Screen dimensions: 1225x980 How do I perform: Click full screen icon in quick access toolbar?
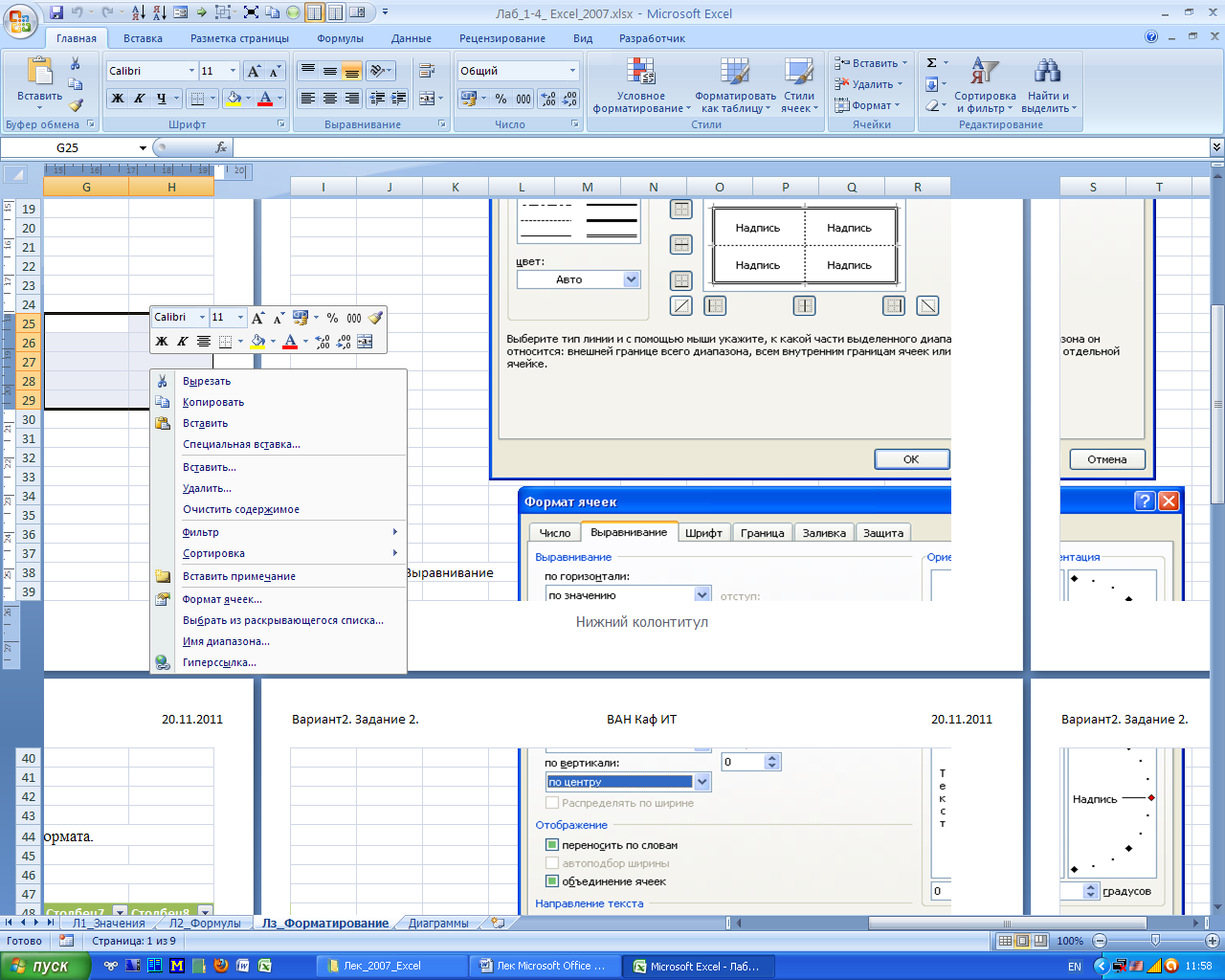pos(251,13)
